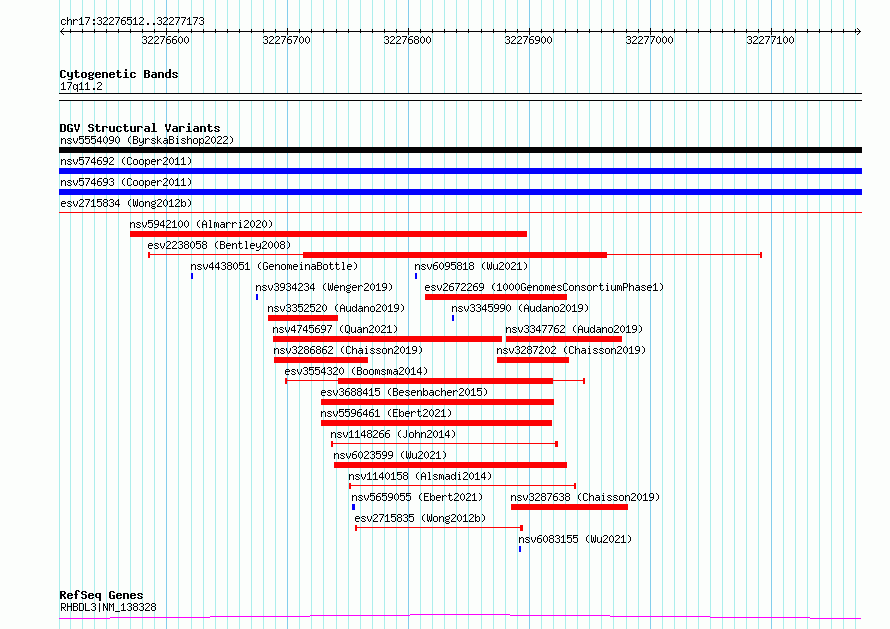Click the 17q11.2 band label
Image resolution: width=890 pixels, height=629 pixels.
pyautogui.click(x=81, y=86)
